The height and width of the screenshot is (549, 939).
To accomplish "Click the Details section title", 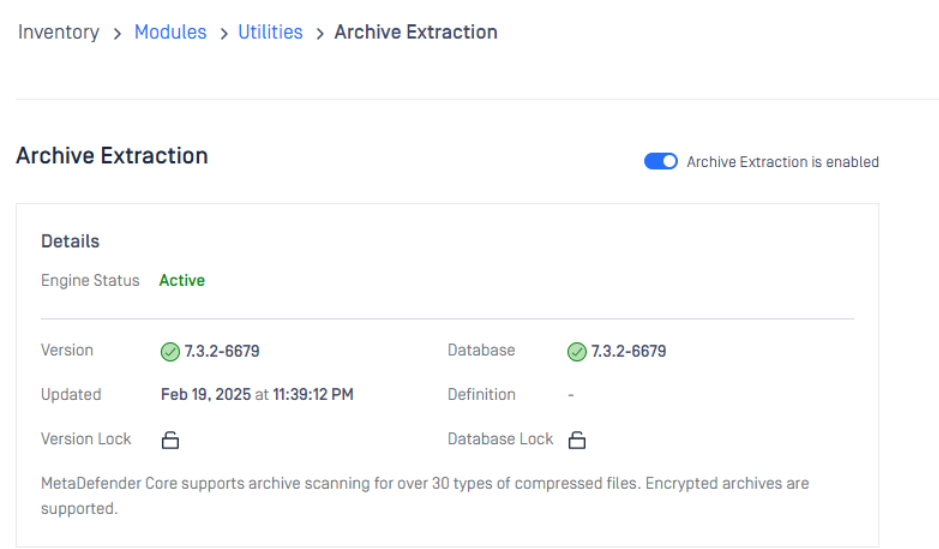I will 70,241.
